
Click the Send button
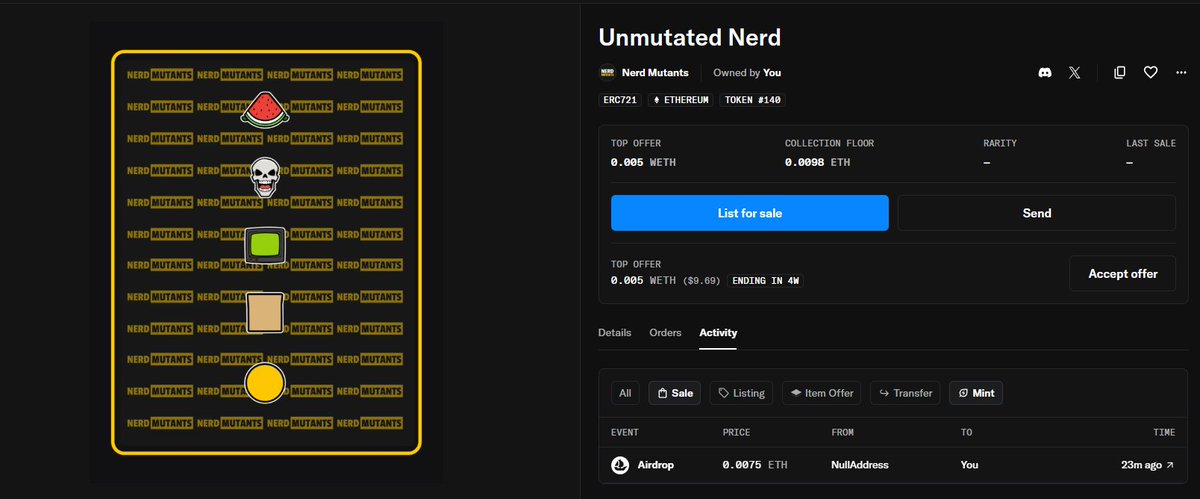pyautogui.click(x=1036, y=213)
